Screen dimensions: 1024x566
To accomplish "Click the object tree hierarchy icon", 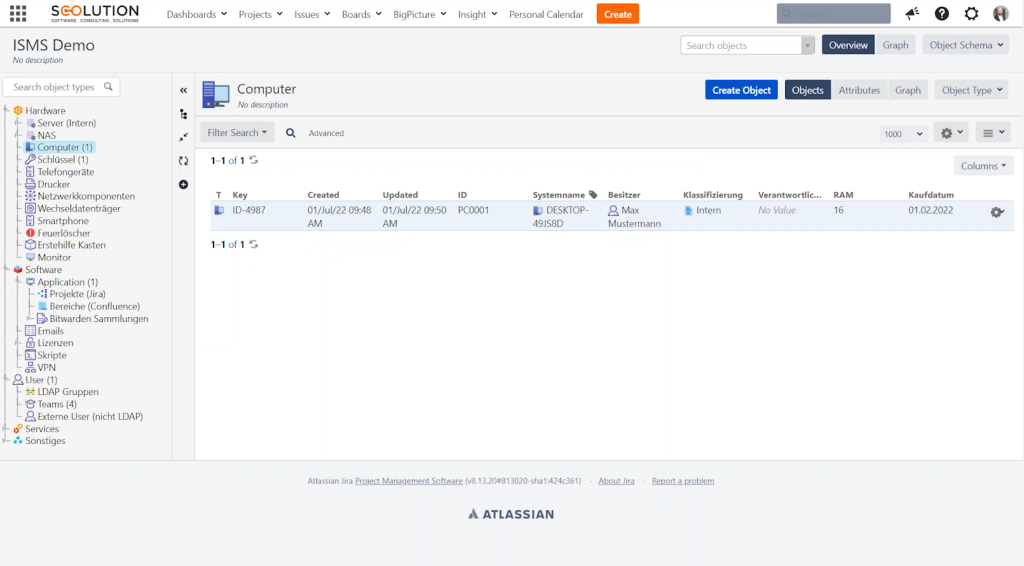I will tap(184, 114).
